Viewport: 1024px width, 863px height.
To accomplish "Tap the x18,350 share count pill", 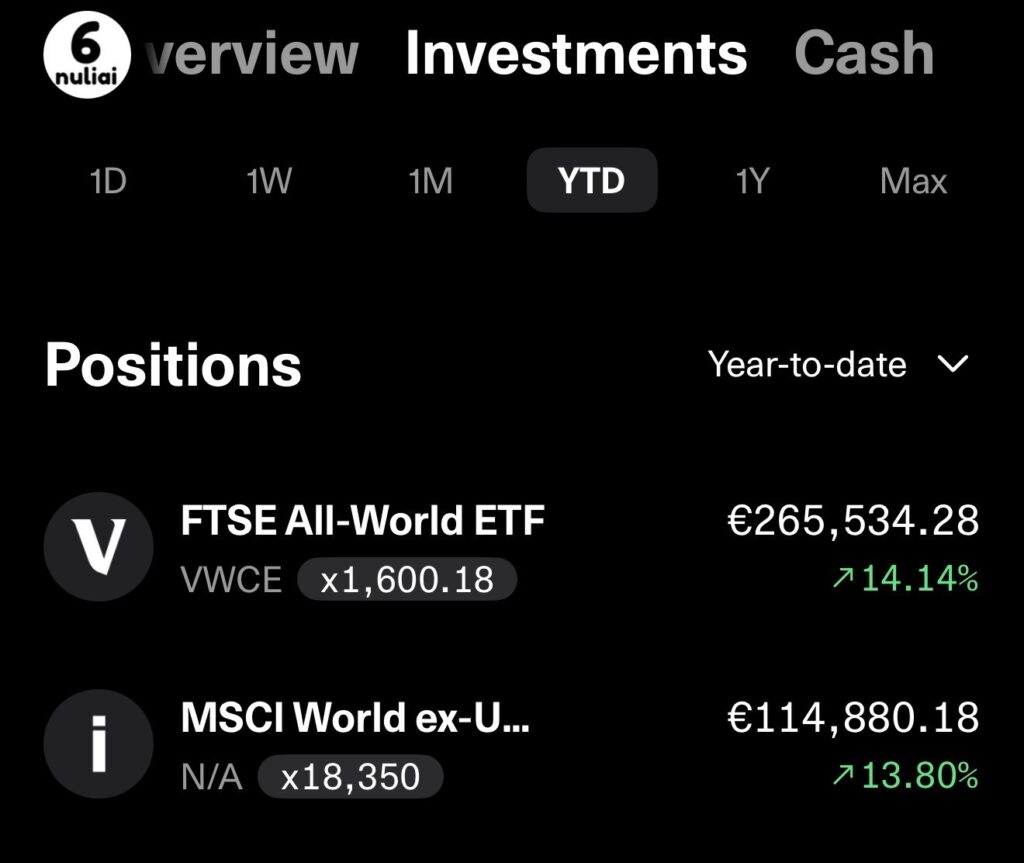I will [x=351, y=777].
